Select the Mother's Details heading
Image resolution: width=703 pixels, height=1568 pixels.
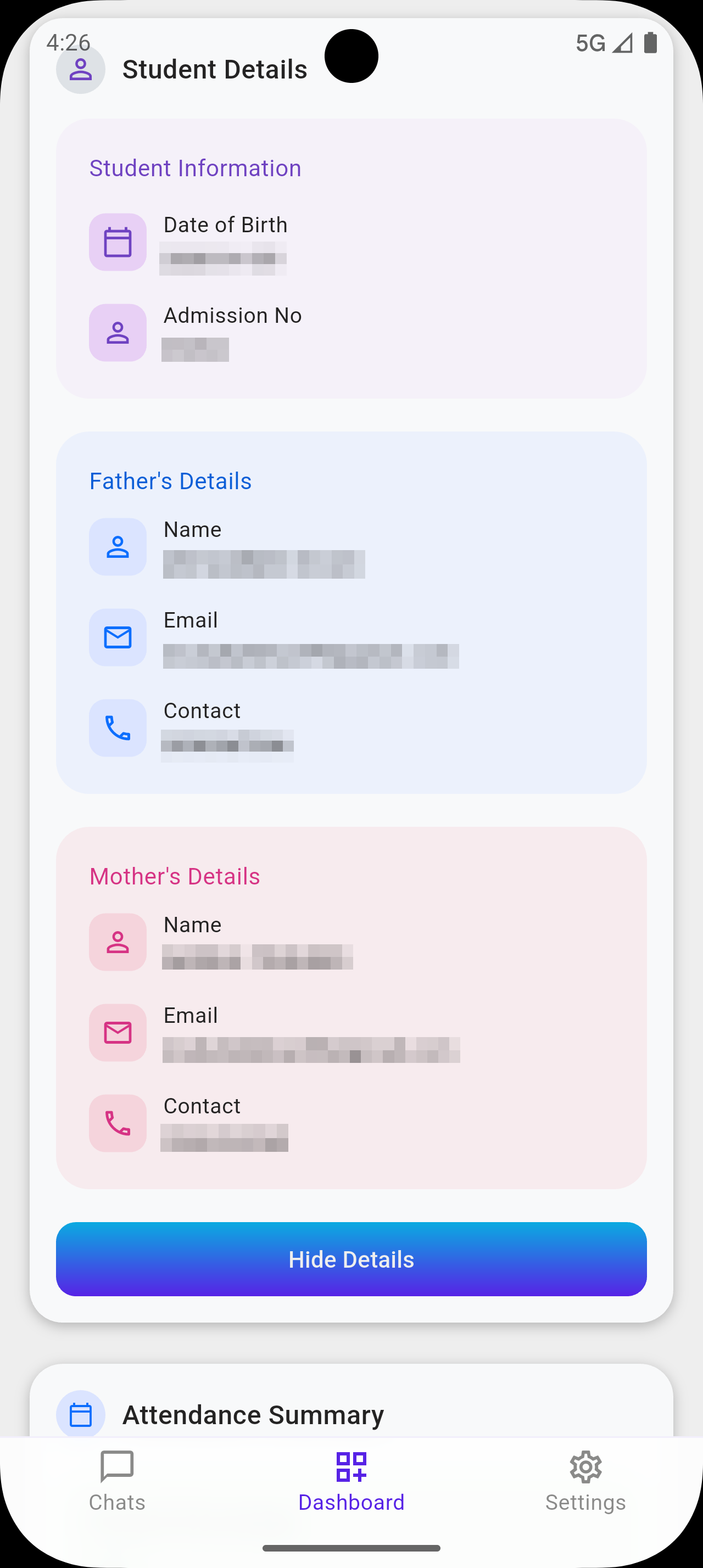point(175,877)
